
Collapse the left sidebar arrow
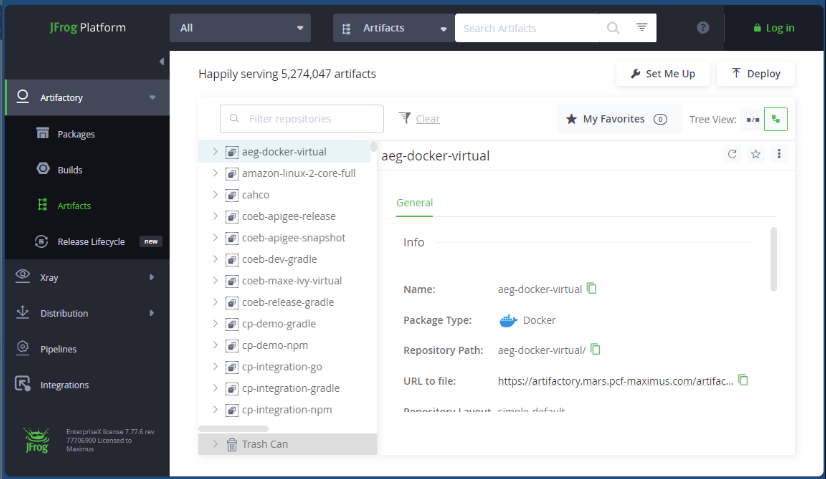click(161, 62)
